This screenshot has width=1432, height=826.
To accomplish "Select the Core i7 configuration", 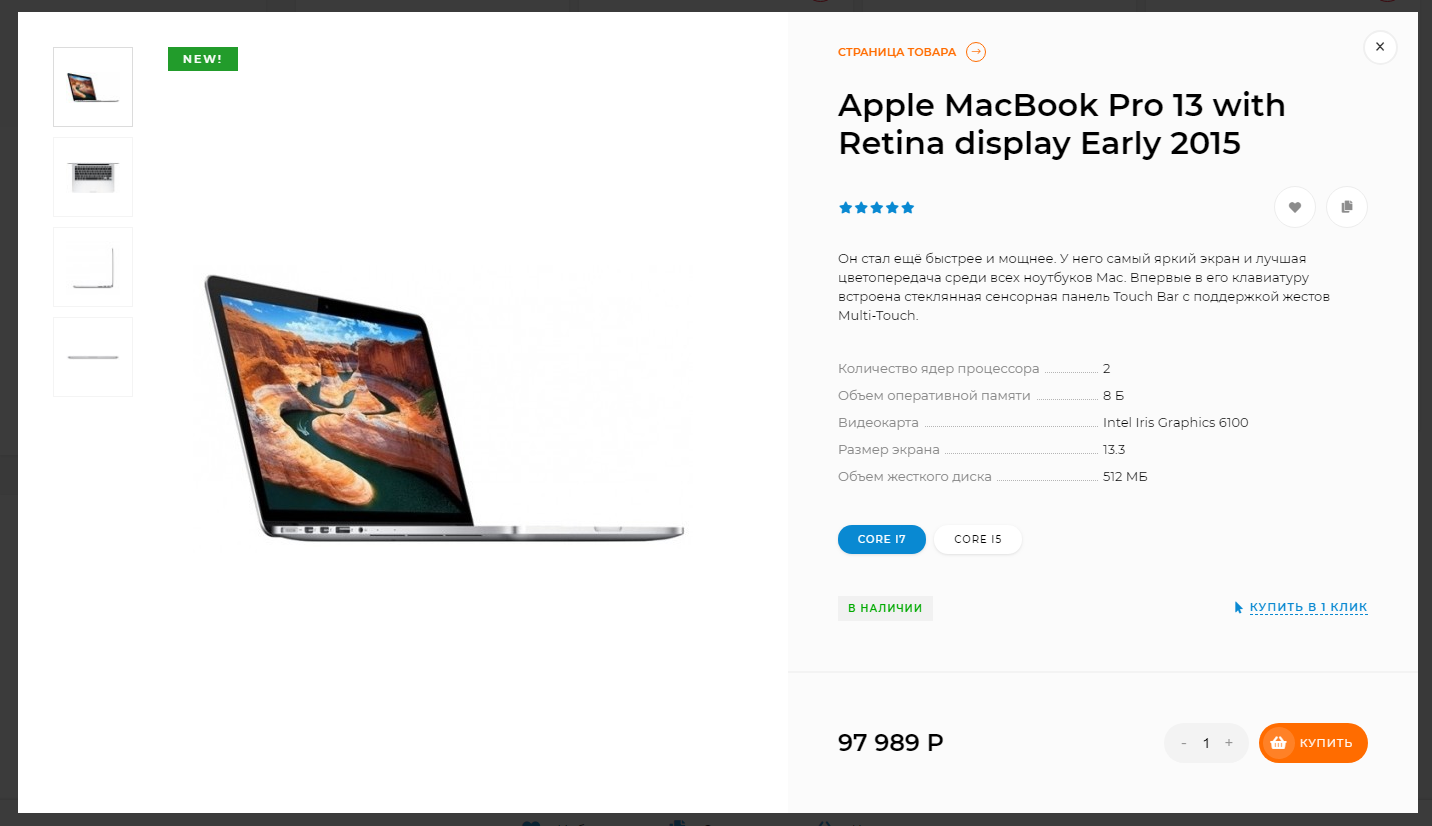I will [x=882, y=539].
